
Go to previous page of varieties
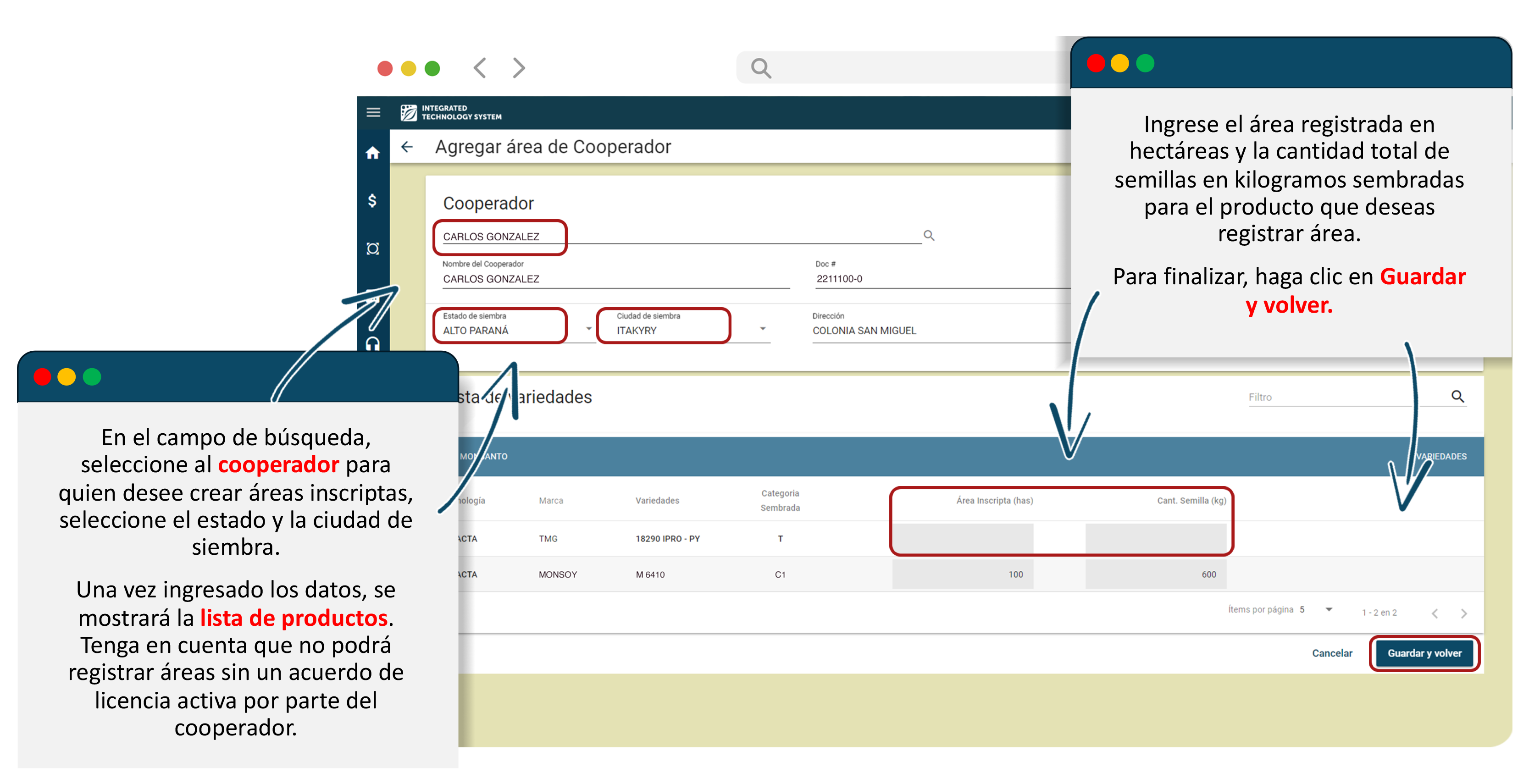[x=1434, y=613]
